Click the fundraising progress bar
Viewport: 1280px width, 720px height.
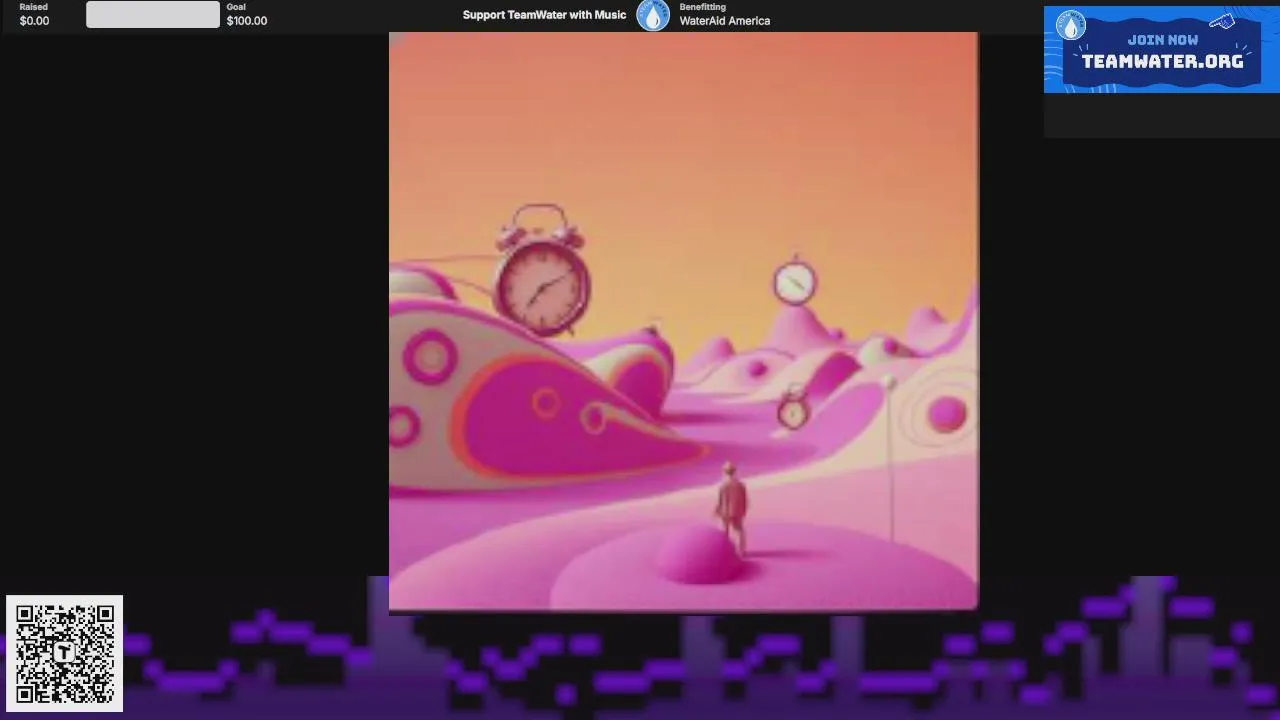pyautogui.click(x=153, y=14)
